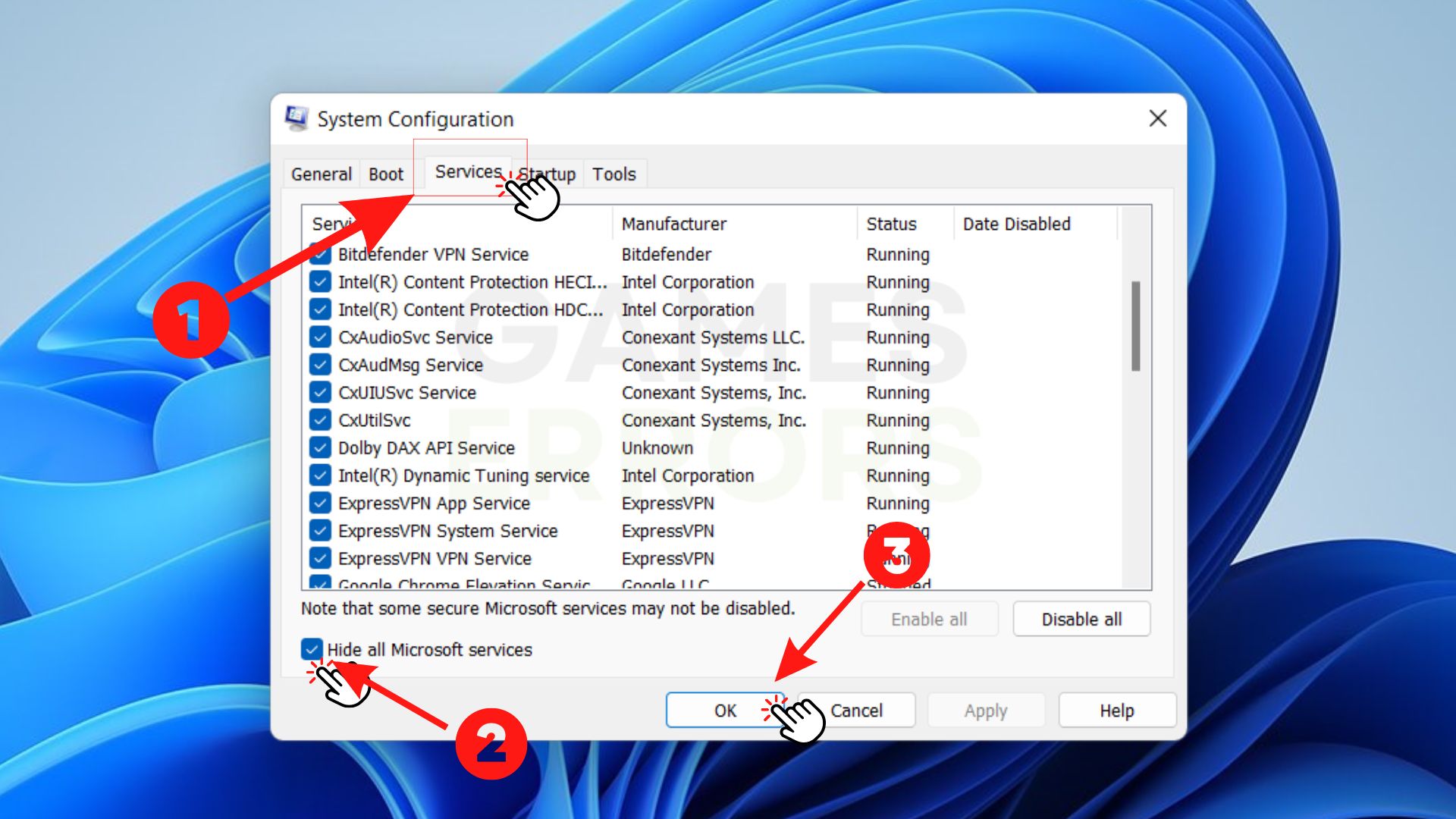
Task: Toggle CxAudioSvc Service checkbox
Action: 320,337
